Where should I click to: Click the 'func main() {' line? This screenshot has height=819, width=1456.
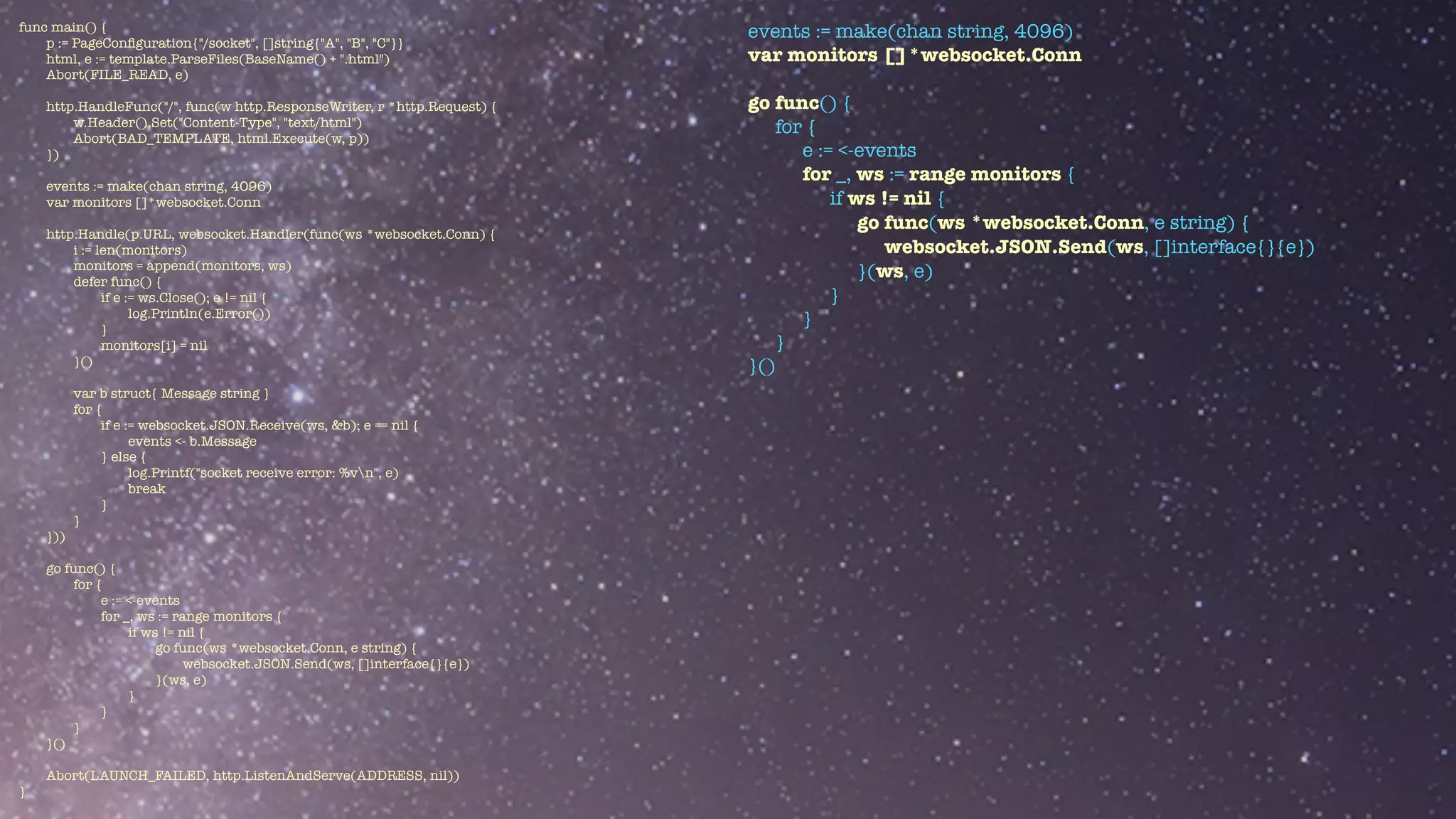click(x=63, y=28)
